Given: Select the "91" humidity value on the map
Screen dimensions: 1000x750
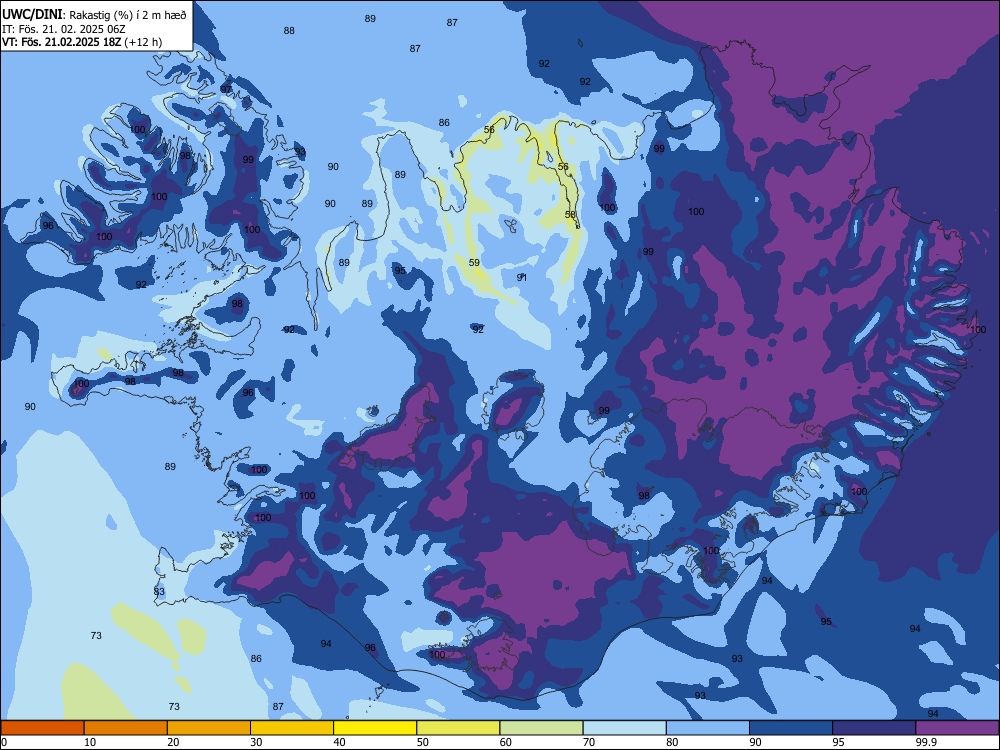Looking at the screenshot, I should [522, 277].
